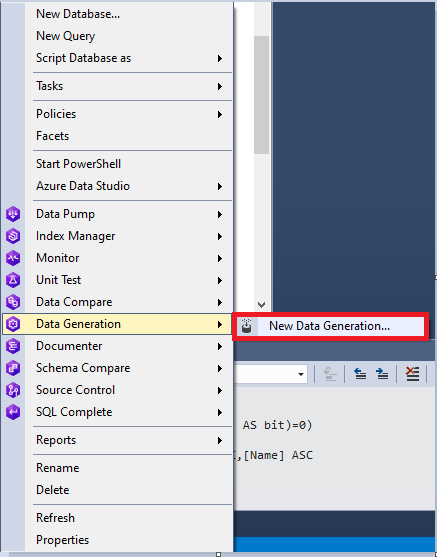Screen dimensions: 437x557
Task: Click the Unit Test menu label
Action: tap(59, 280)
